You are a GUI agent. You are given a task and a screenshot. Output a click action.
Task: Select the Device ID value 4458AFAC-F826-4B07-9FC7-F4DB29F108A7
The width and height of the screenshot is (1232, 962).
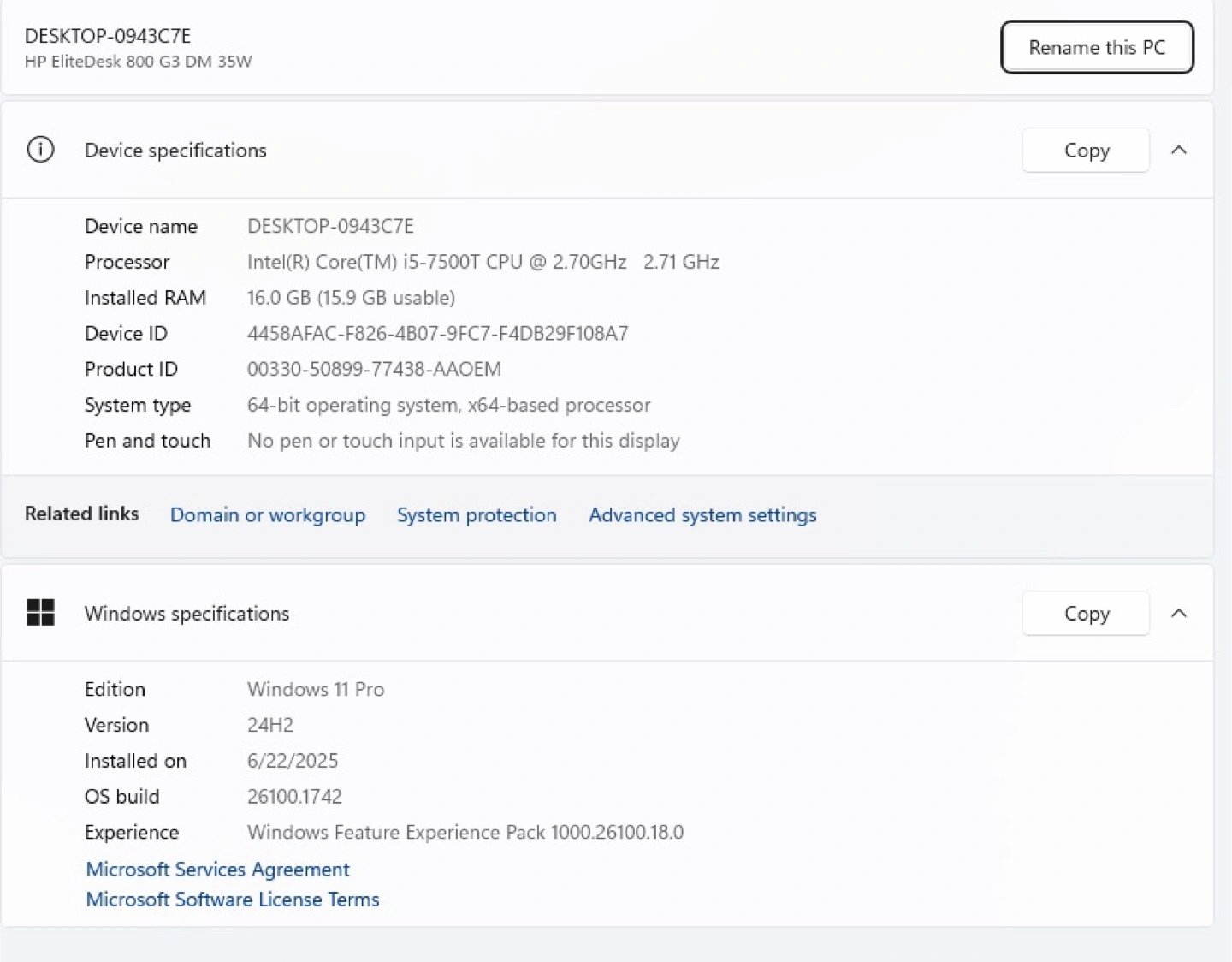coord(438,334)
